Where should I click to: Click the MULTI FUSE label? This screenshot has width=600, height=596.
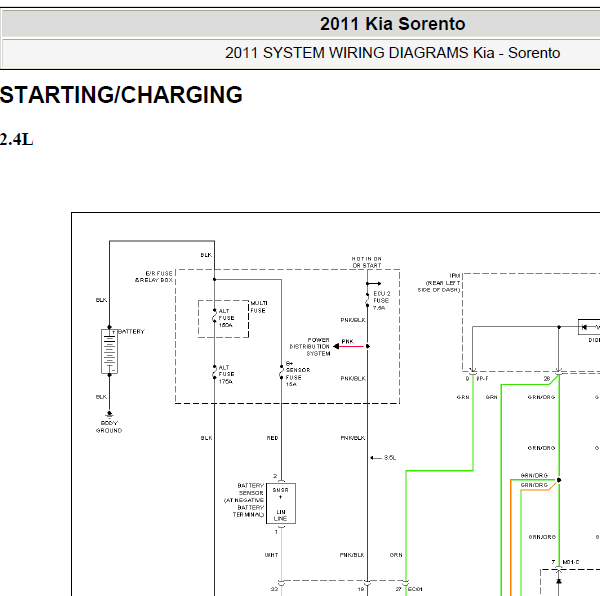[x=259, y=307]
